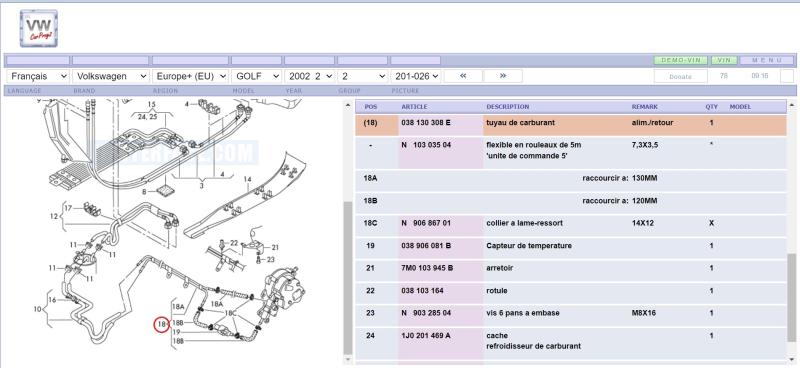Click callout 18C in the diagram
Viewport: 800px width, 368px height.
pos(231,313)
